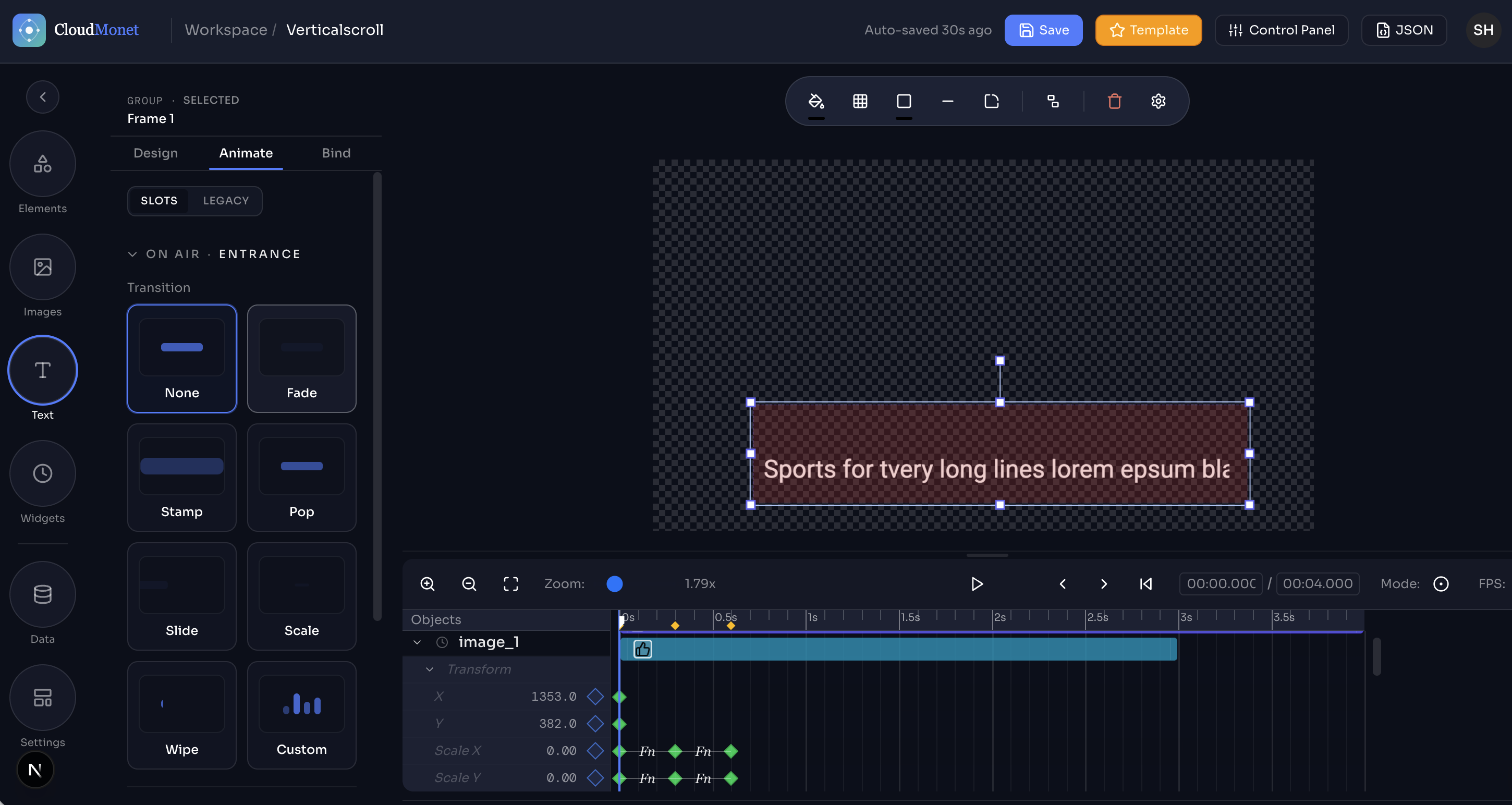Click the rounded corner icon in toolbar
This screenshot has width=1512, height=805.
pos(991,101)
